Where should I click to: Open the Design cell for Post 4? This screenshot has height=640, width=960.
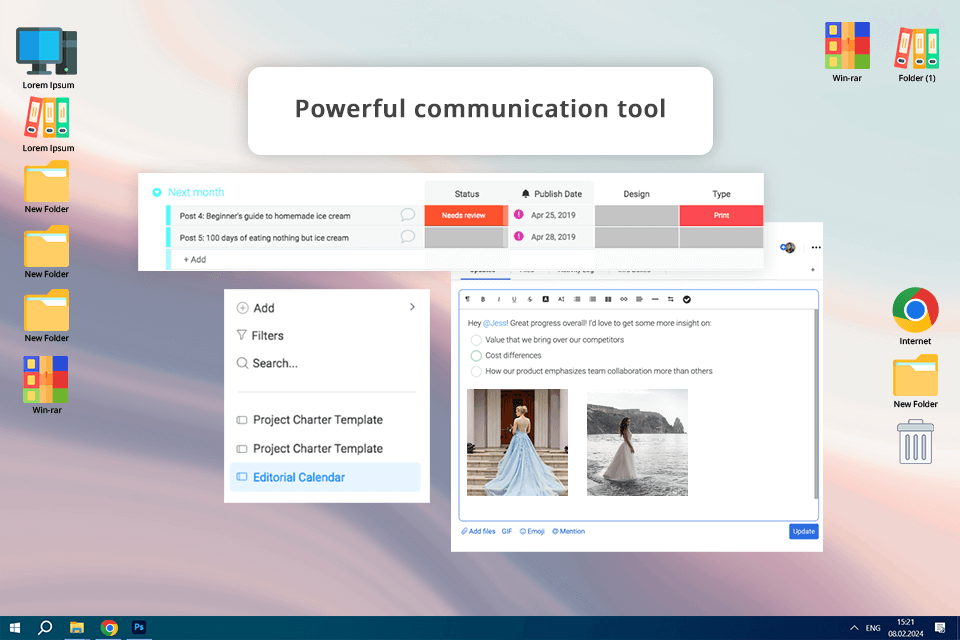(636, 215)
